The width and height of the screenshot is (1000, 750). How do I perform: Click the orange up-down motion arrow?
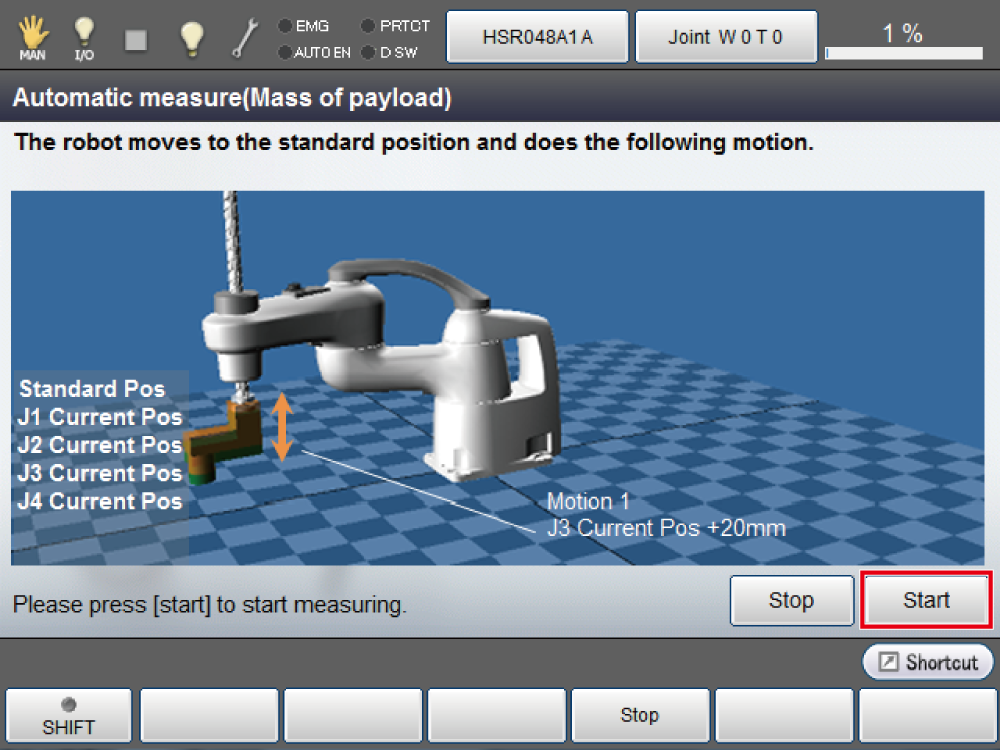point(282,427)
